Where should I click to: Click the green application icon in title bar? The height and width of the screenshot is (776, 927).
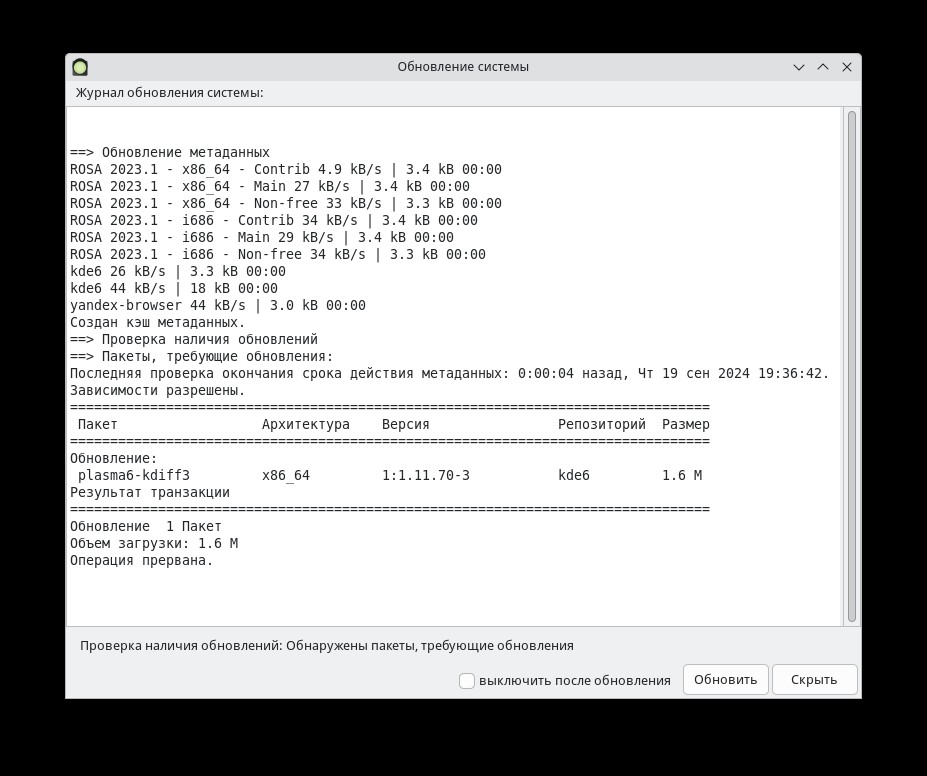pos(80,67)
